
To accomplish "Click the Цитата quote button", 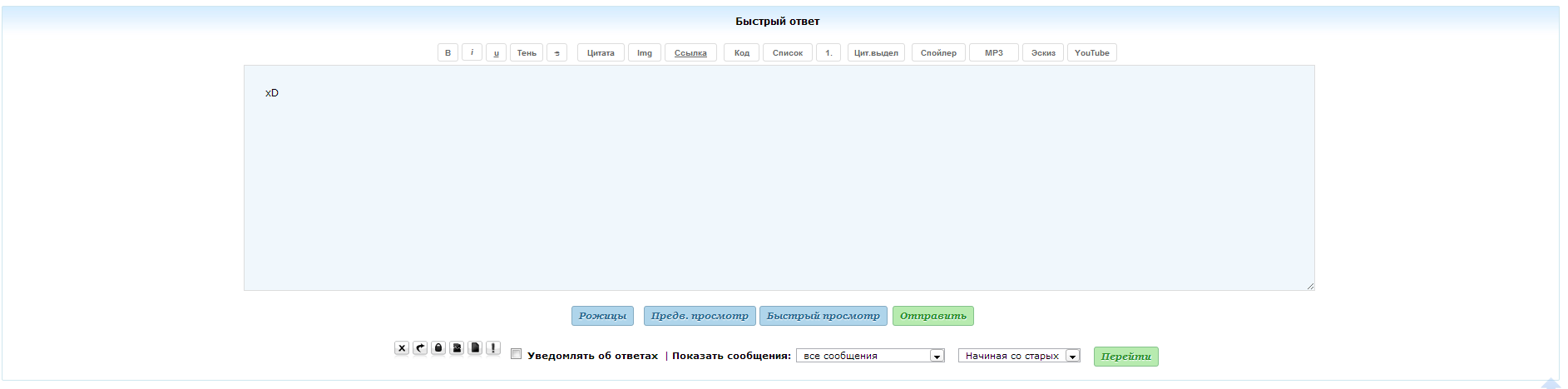I will [x=601, y=52].
